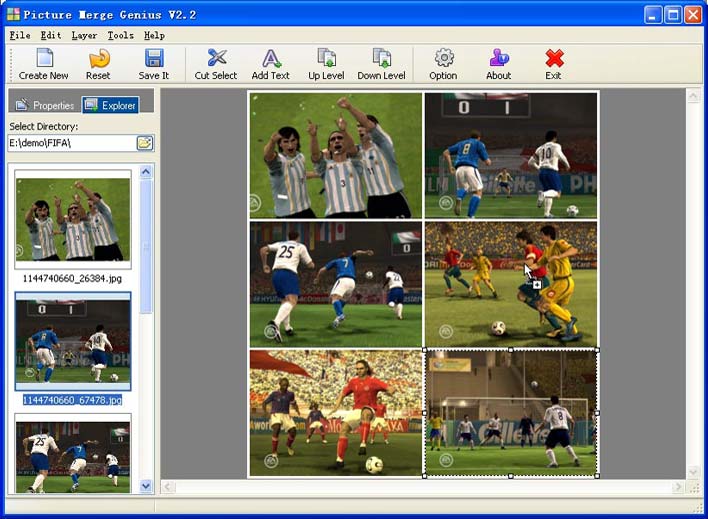Select the explorer thumbnail with player number 25
708x519 pixels.
73,454
